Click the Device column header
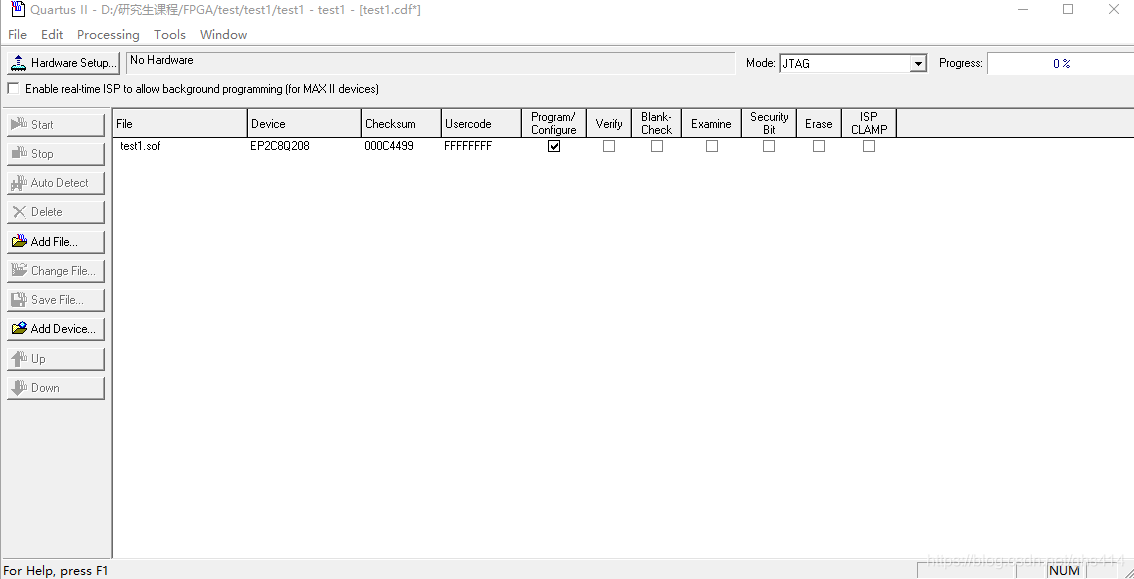 coord(304,124)
